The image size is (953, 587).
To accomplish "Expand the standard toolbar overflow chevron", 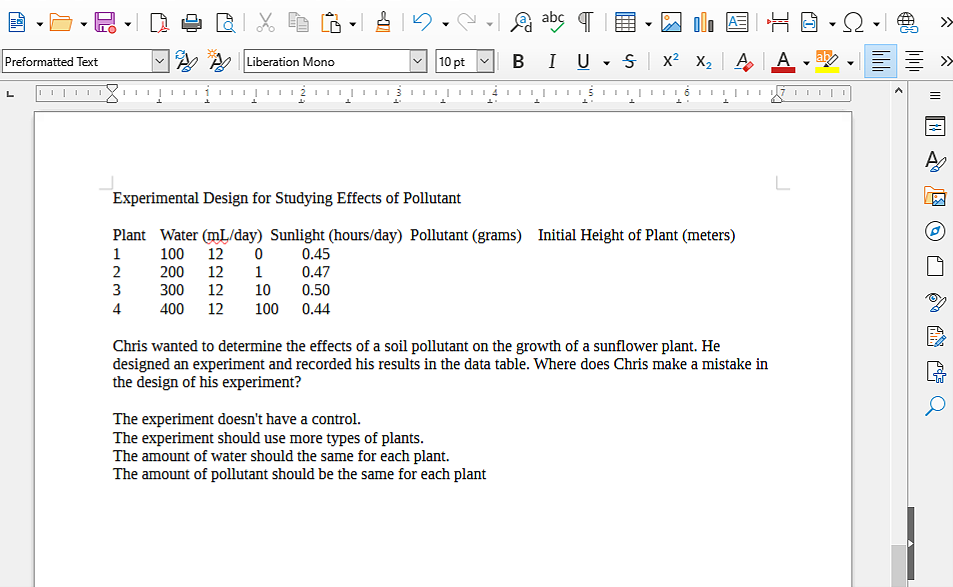I will tap(945, 23).
